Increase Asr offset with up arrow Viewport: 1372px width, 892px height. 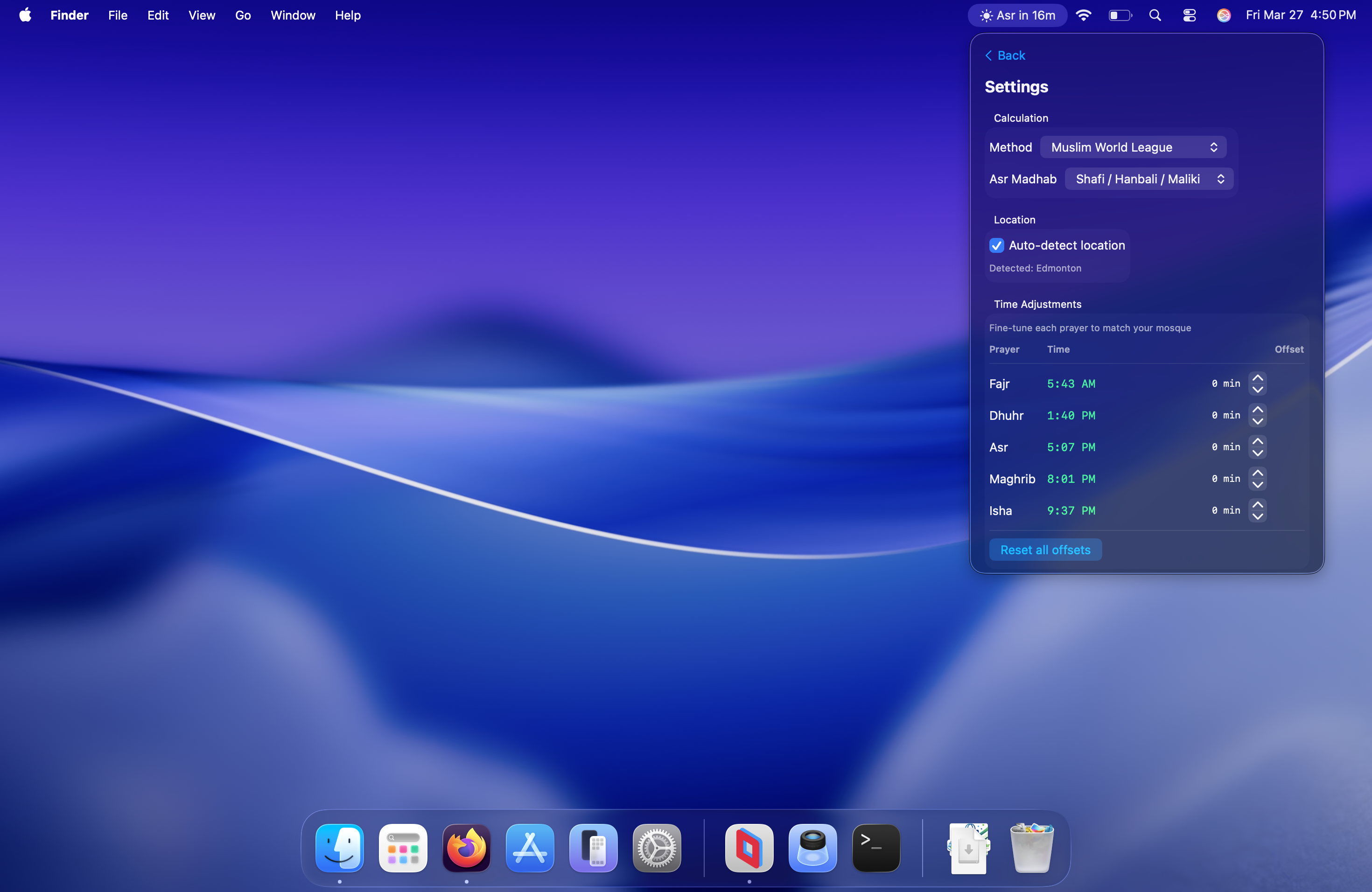point(1258,441)
